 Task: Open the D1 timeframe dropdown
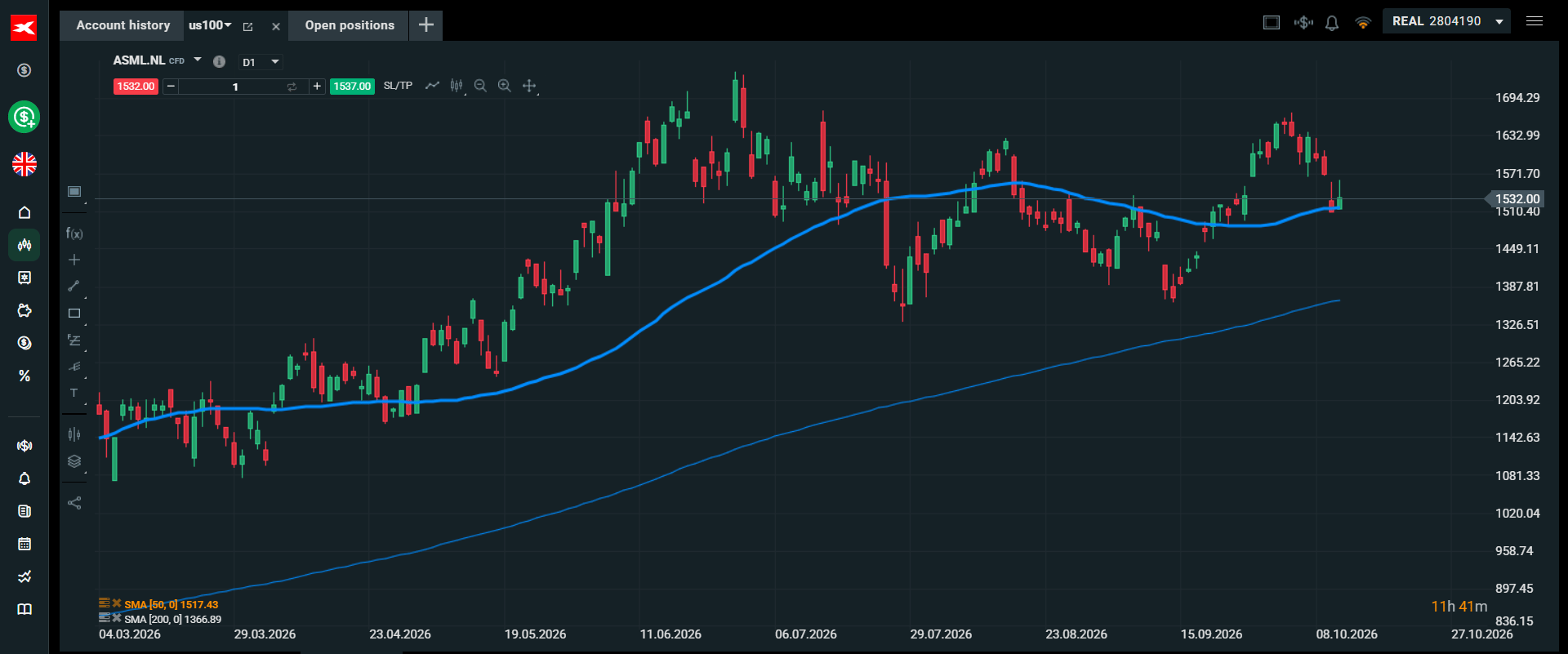pos(261,62)
